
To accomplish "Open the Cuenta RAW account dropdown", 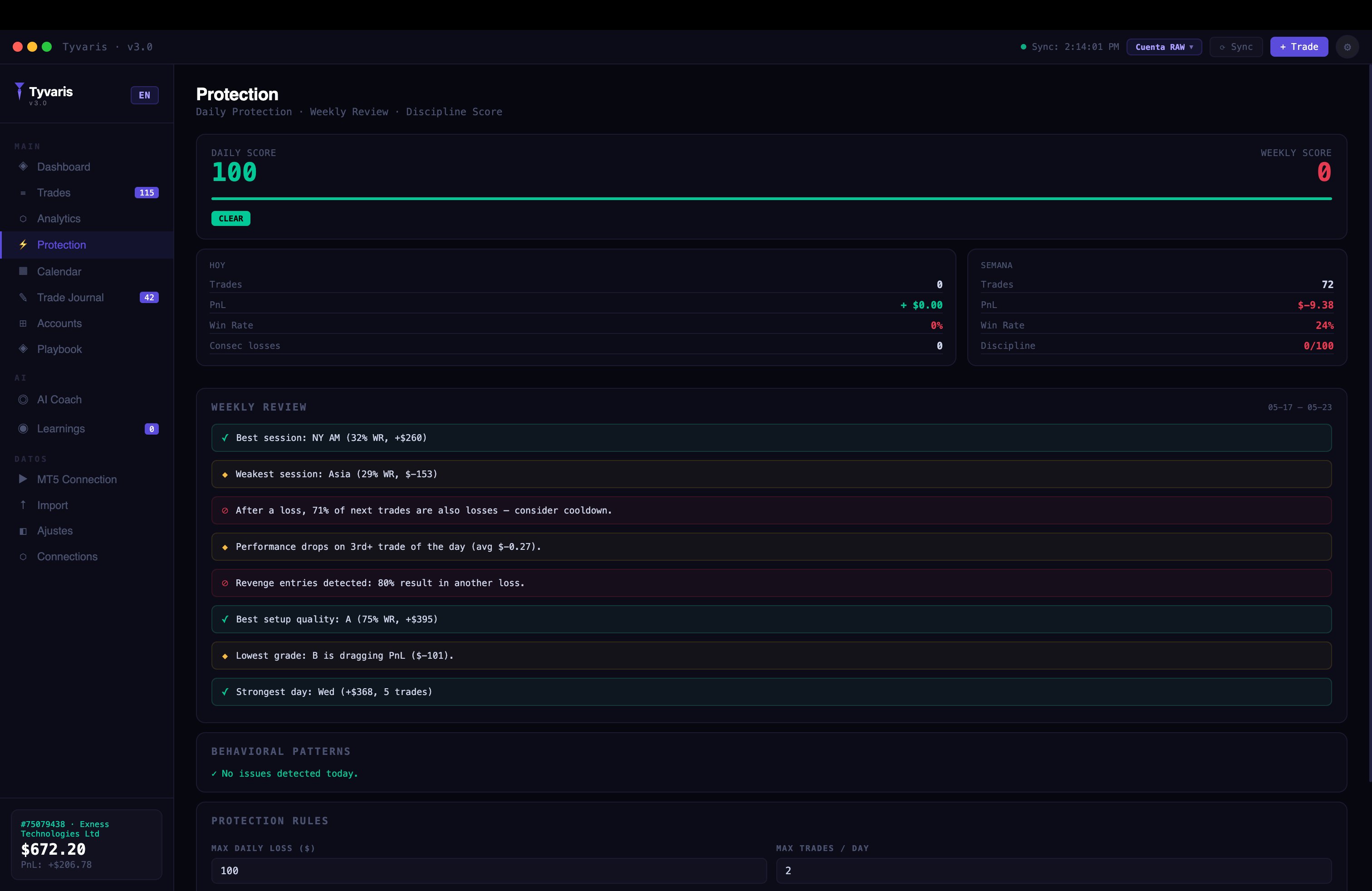I will [1164, 47].
